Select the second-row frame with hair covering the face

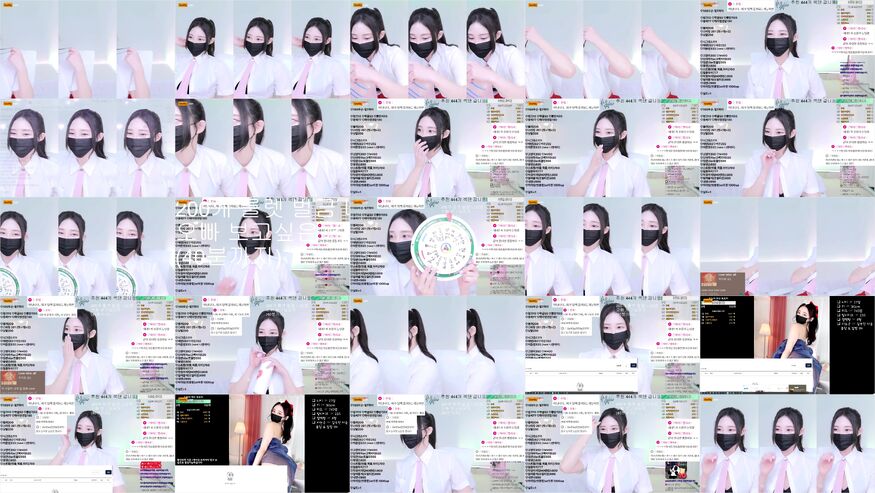pyautogui.click(x=262, y=147)
